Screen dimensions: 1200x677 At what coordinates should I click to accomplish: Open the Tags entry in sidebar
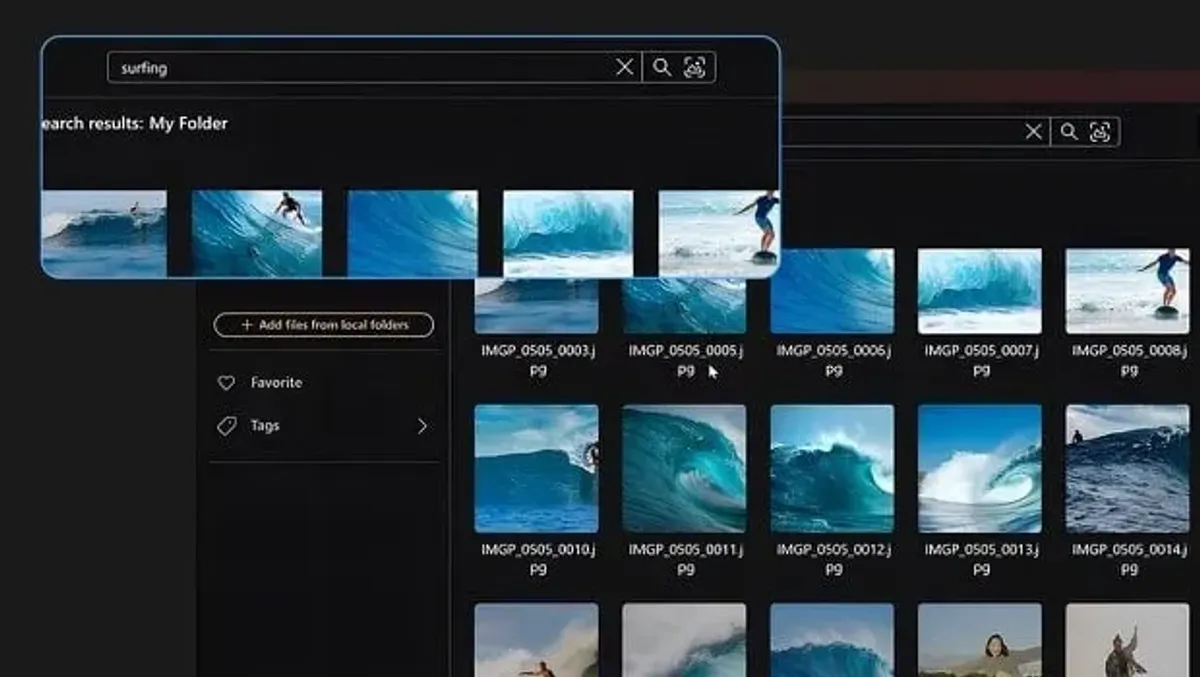click(x=325, y=426)
